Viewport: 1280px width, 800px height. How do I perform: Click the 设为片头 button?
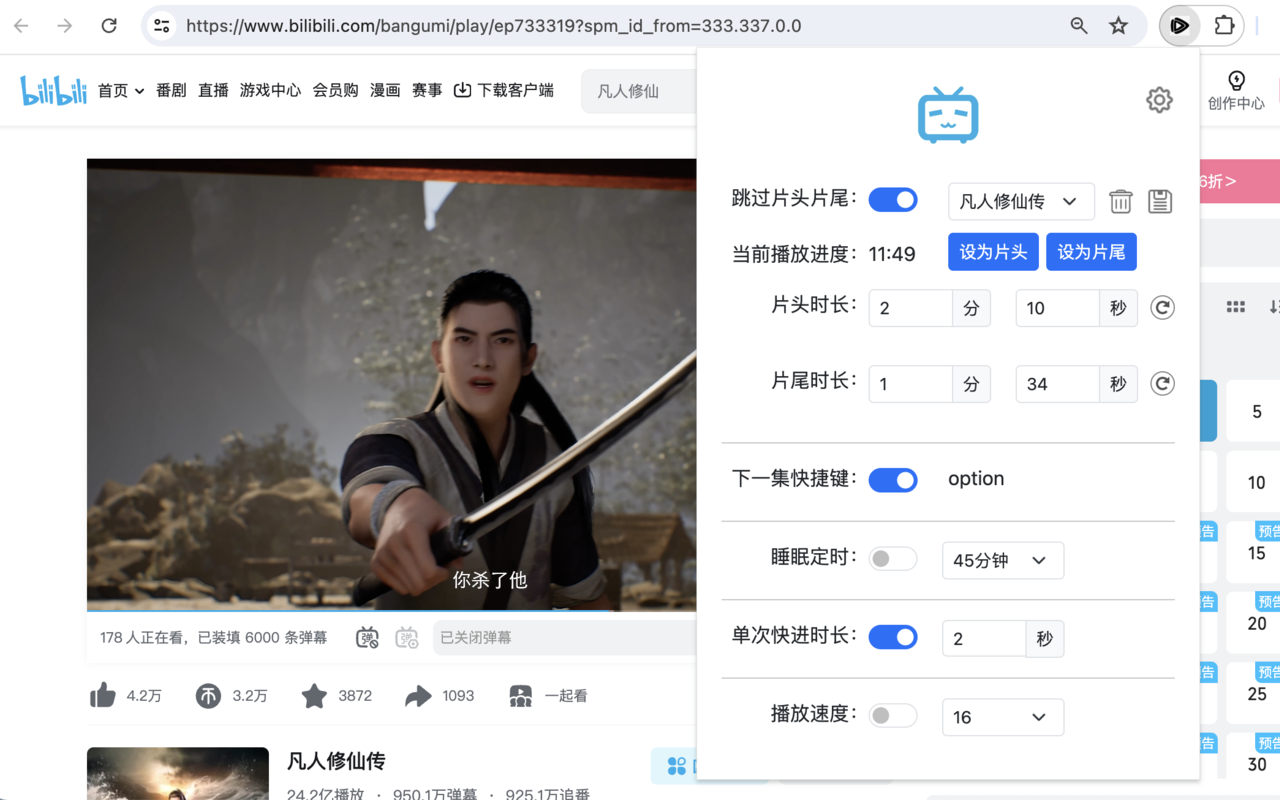[993, 252]
